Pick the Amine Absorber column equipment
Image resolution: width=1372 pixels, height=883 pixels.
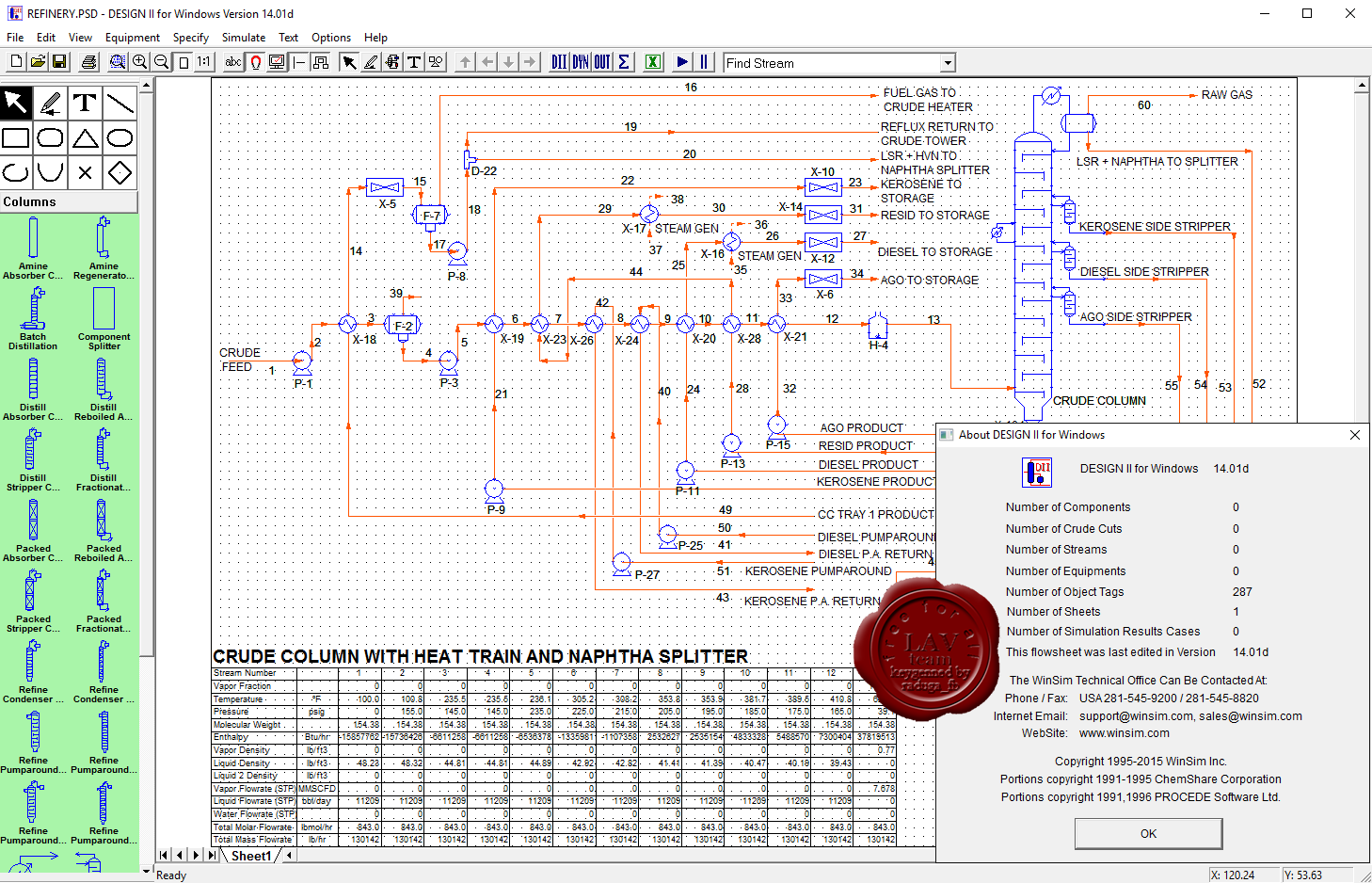point(33,248)
